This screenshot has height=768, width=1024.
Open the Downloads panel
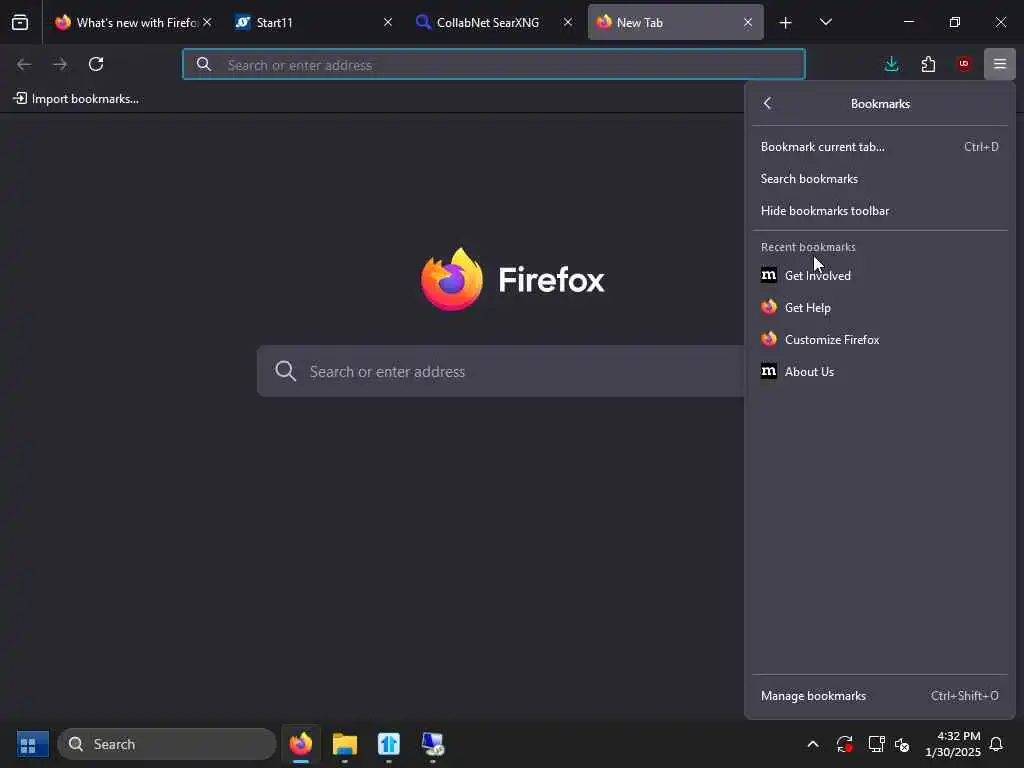click(x=891, y=64)
